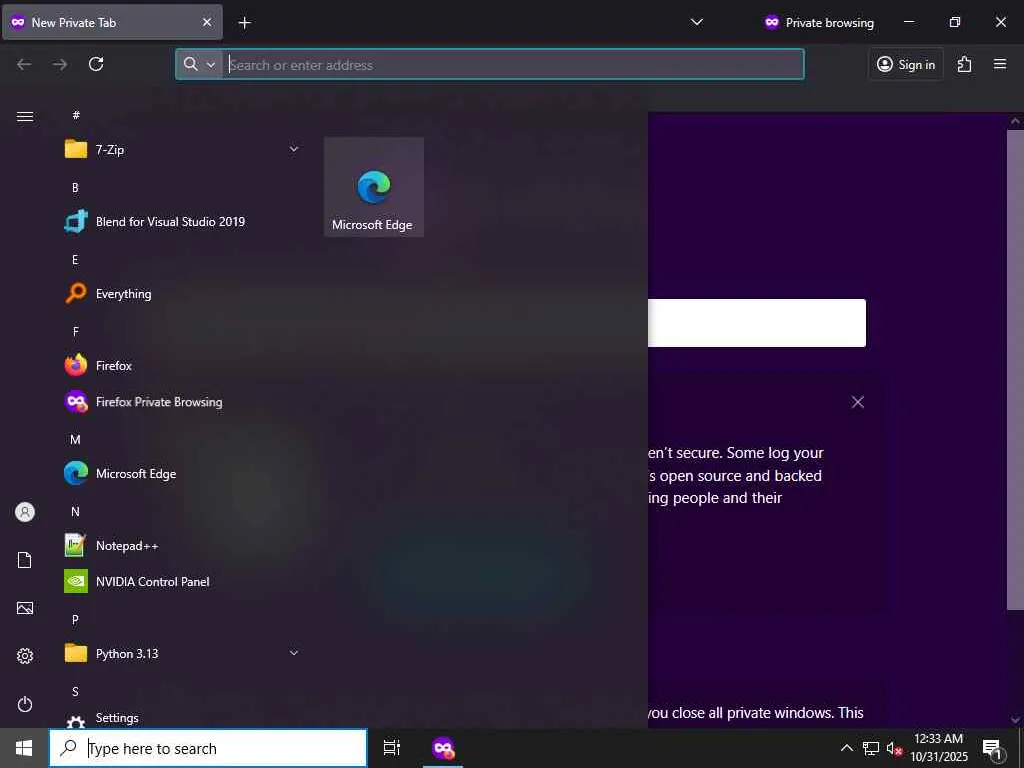Open the Extensions puzzle icon

(965, 64)
